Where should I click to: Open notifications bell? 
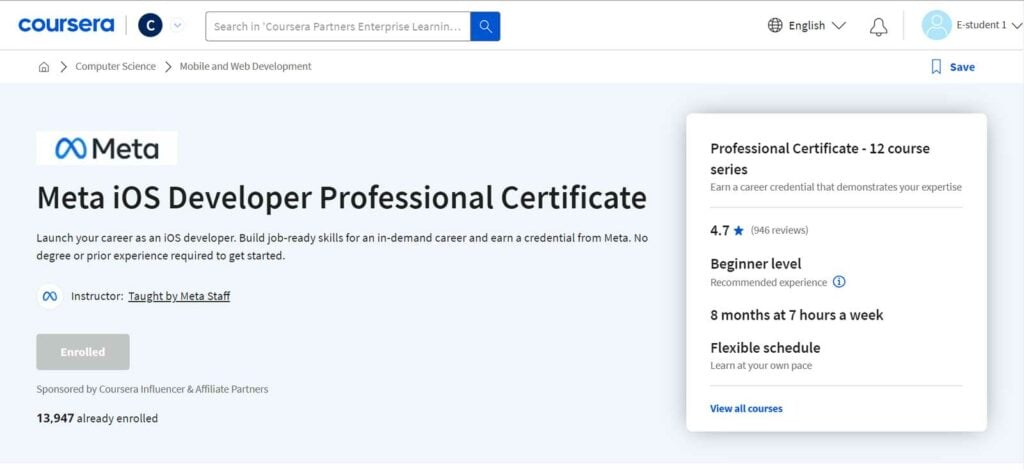[x=878, y=26]
